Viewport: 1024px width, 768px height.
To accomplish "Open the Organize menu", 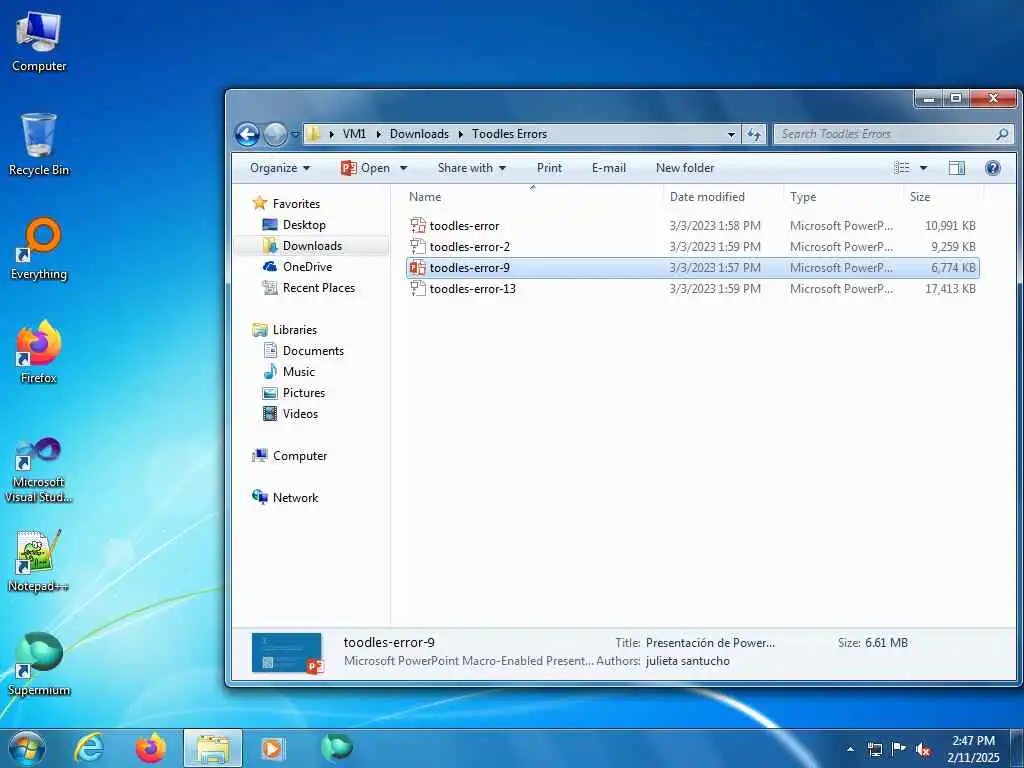I will pos(280,168).
